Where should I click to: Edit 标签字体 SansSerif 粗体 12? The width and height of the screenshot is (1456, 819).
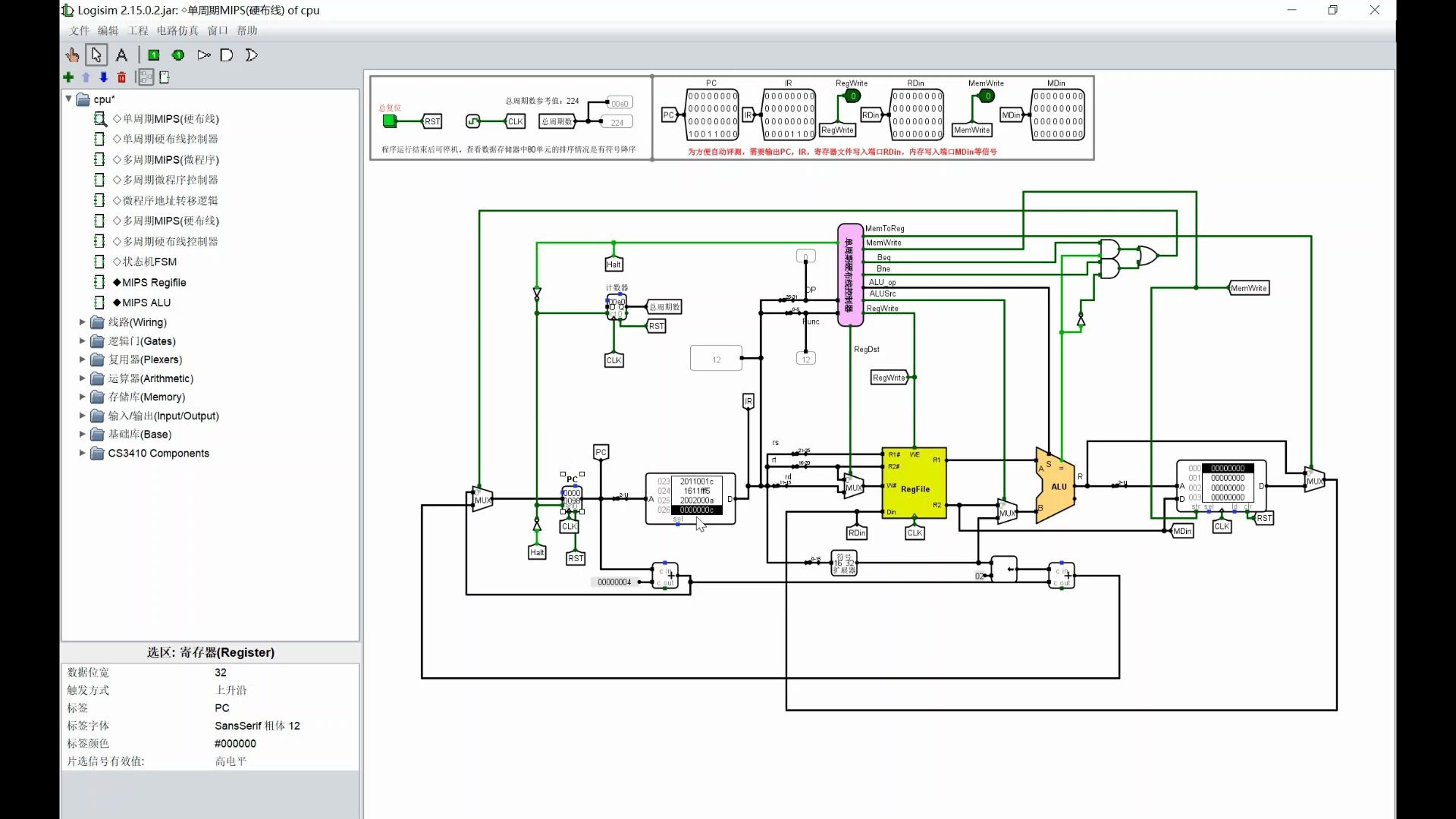click(284, 726)
